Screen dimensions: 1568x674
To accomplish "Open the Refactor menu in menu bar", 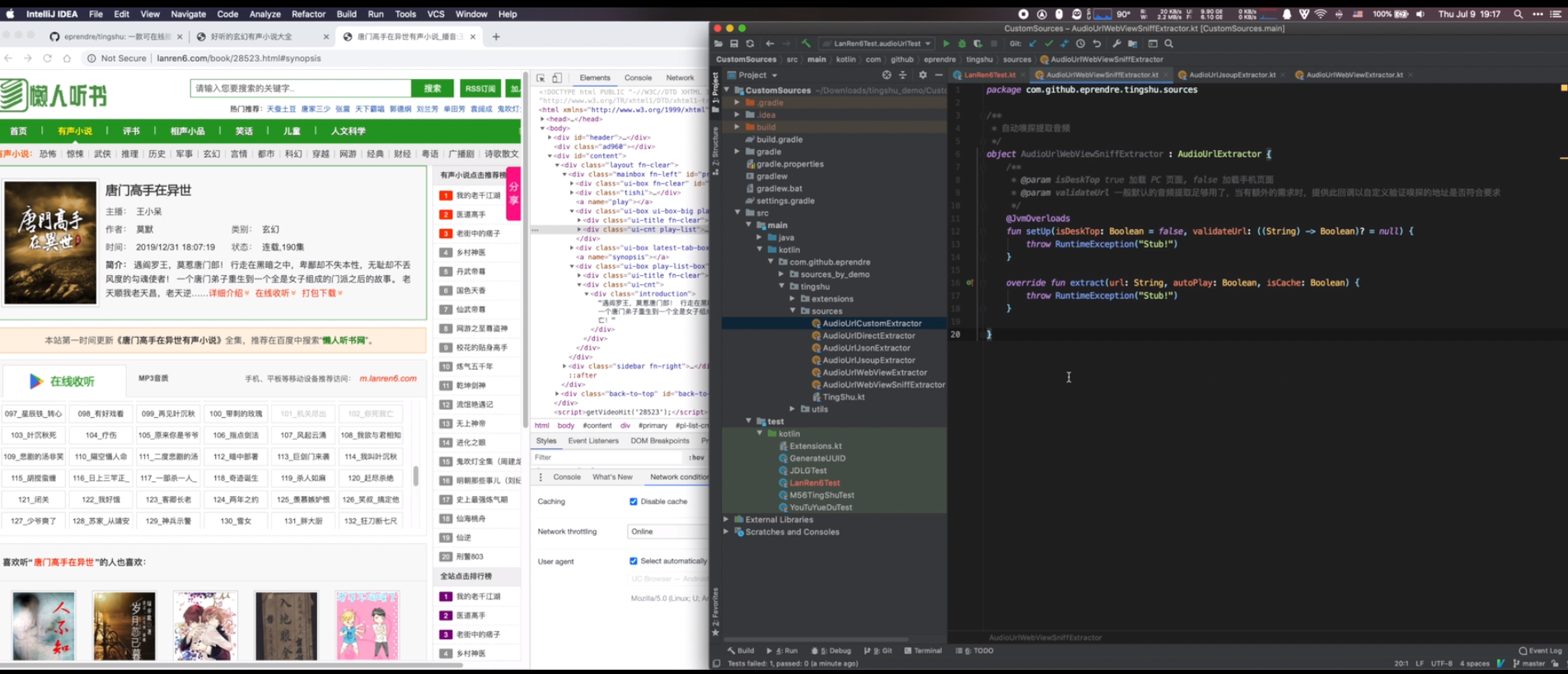I will (308, 14).
